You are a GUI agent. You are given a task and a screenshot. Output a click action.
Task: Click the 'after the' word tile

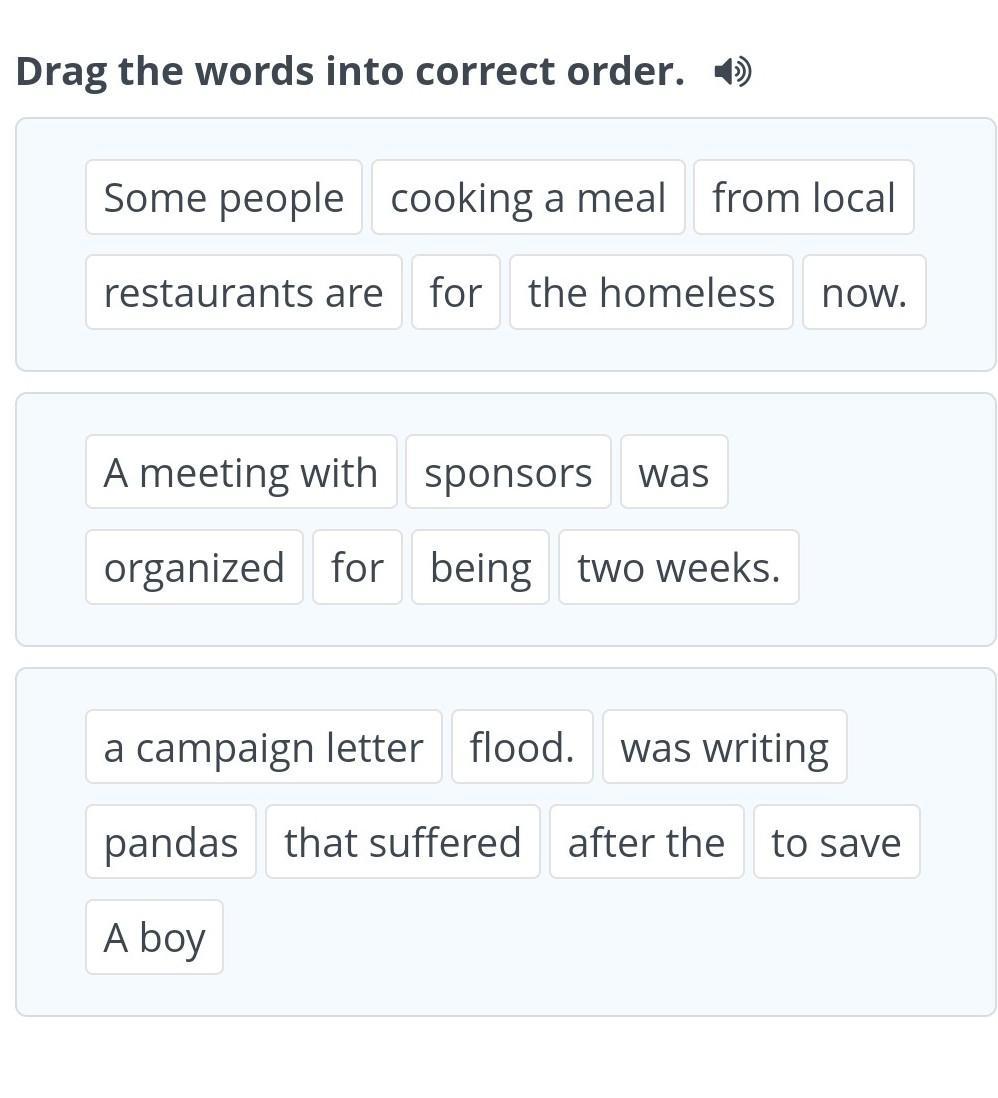tap(646, 842)
